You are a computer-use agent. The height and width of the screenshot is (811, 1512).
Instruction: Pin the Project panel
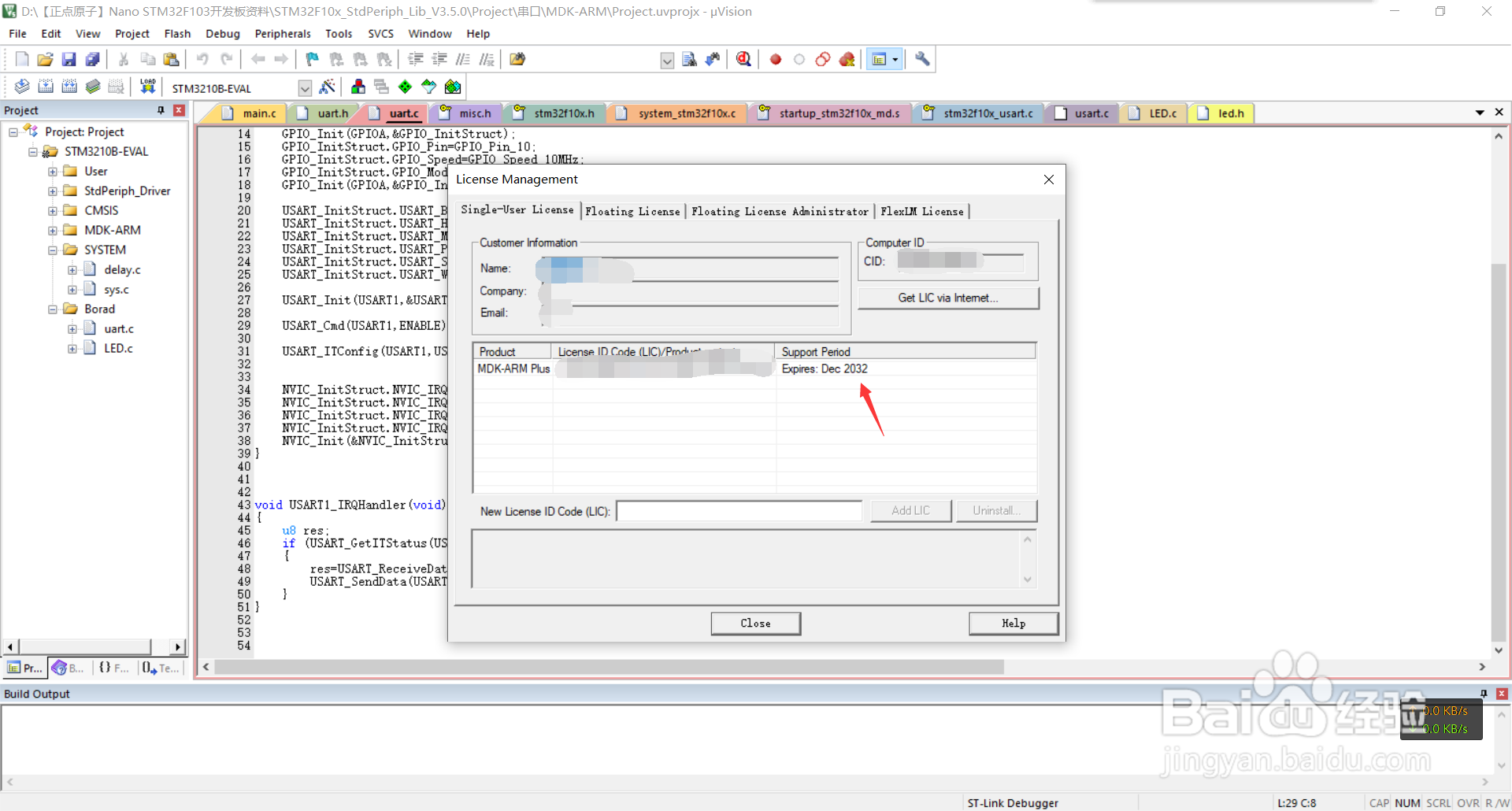(161, 110)
